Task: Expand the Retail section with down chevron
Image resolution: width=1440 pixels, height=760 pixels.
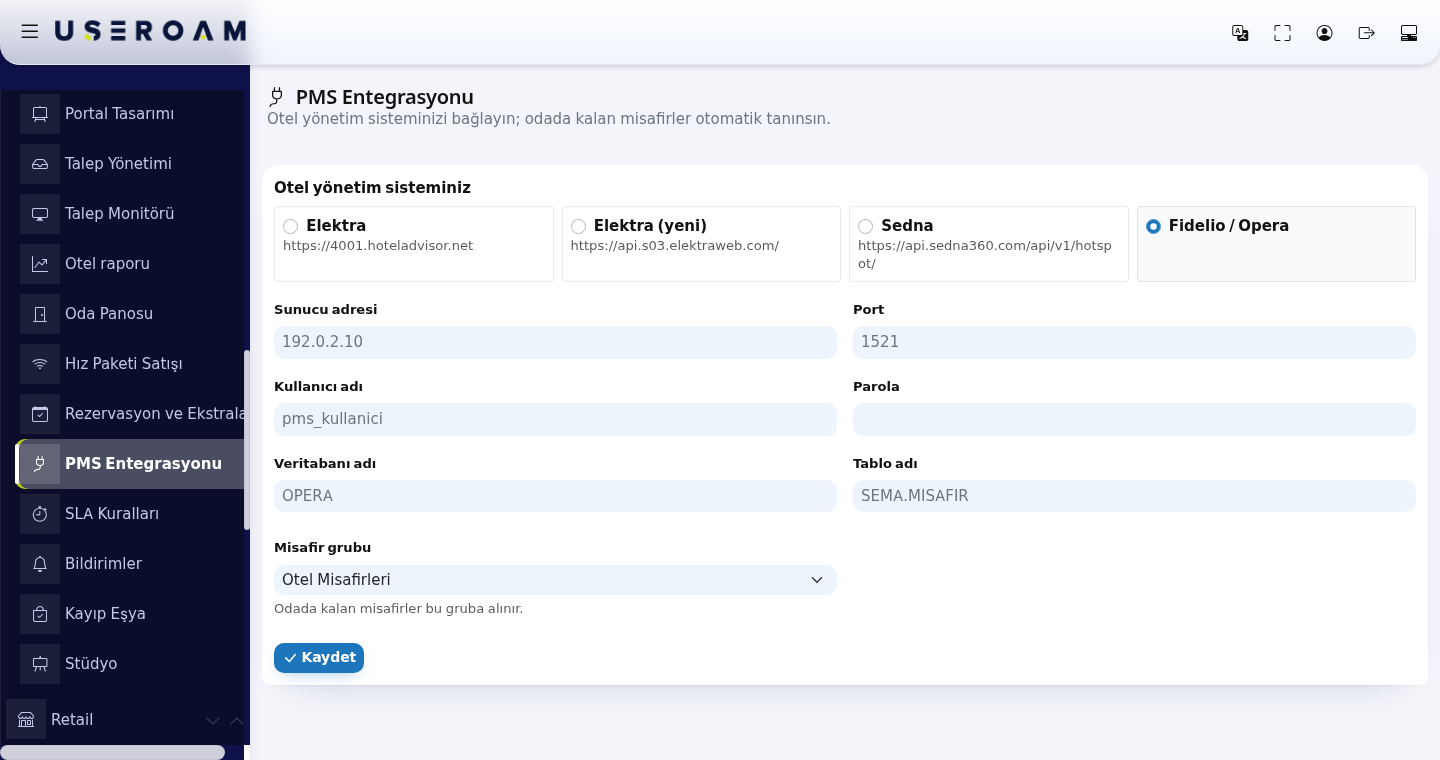Action: point(212,721)
